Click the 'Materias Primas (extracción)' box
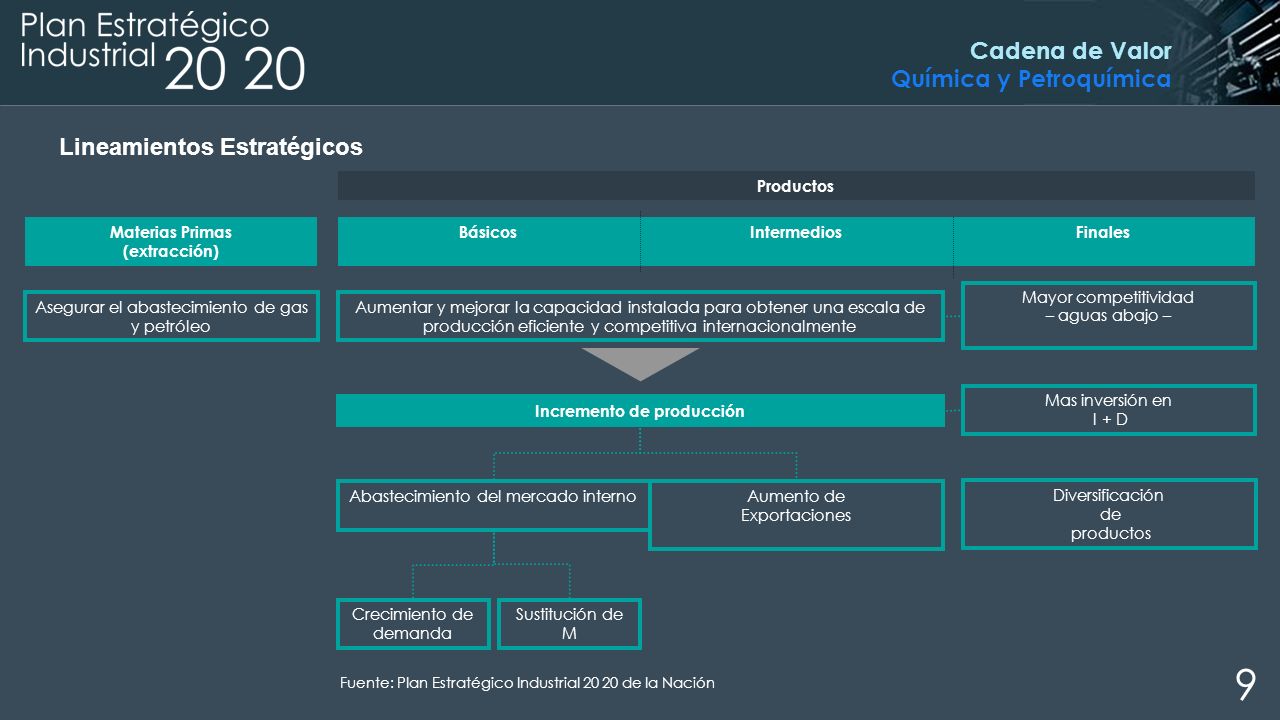1280x720 pixels. point(171,242)
